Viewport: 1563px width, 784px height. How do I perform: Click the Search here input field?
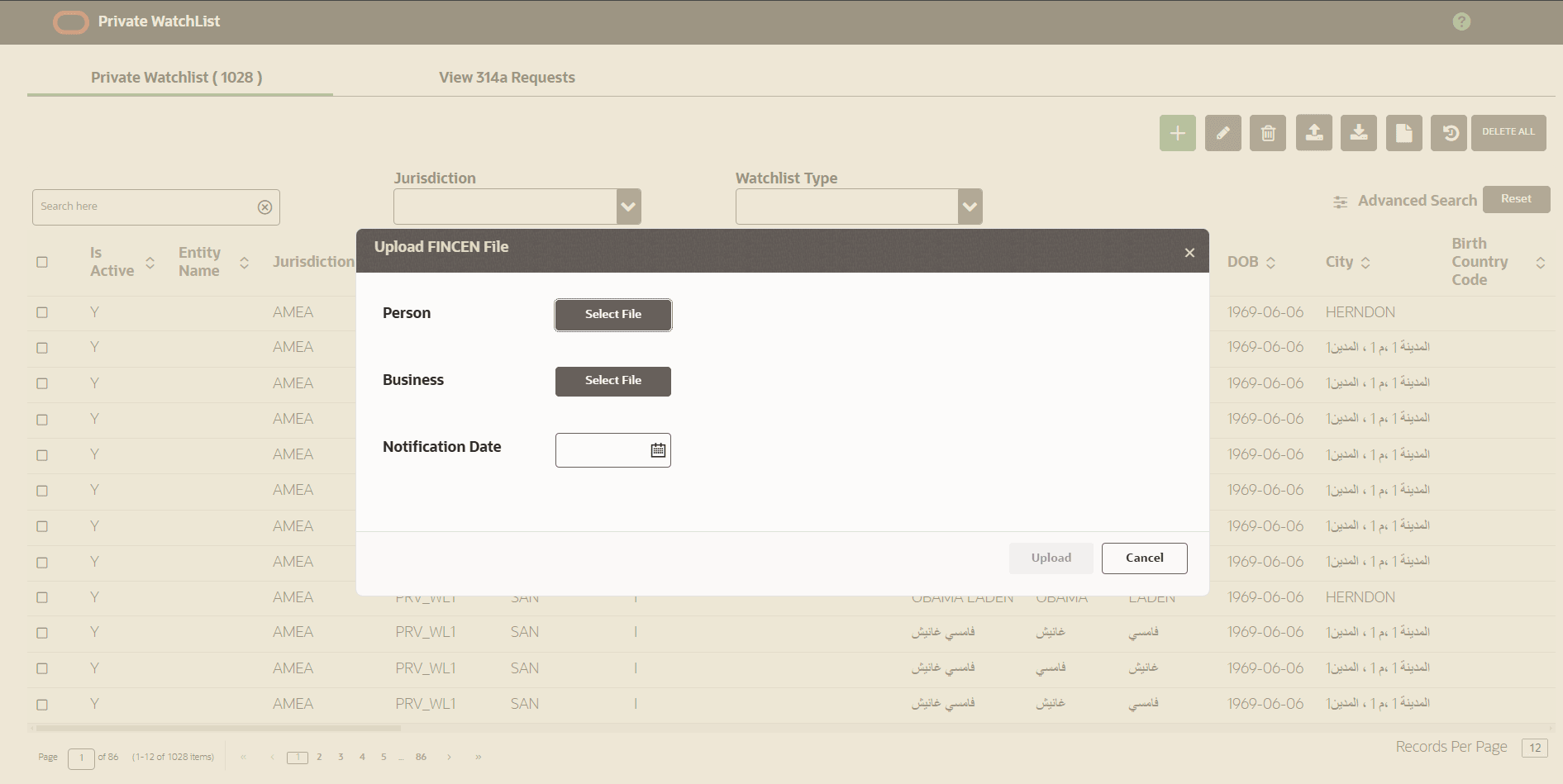tap(156, 207)
